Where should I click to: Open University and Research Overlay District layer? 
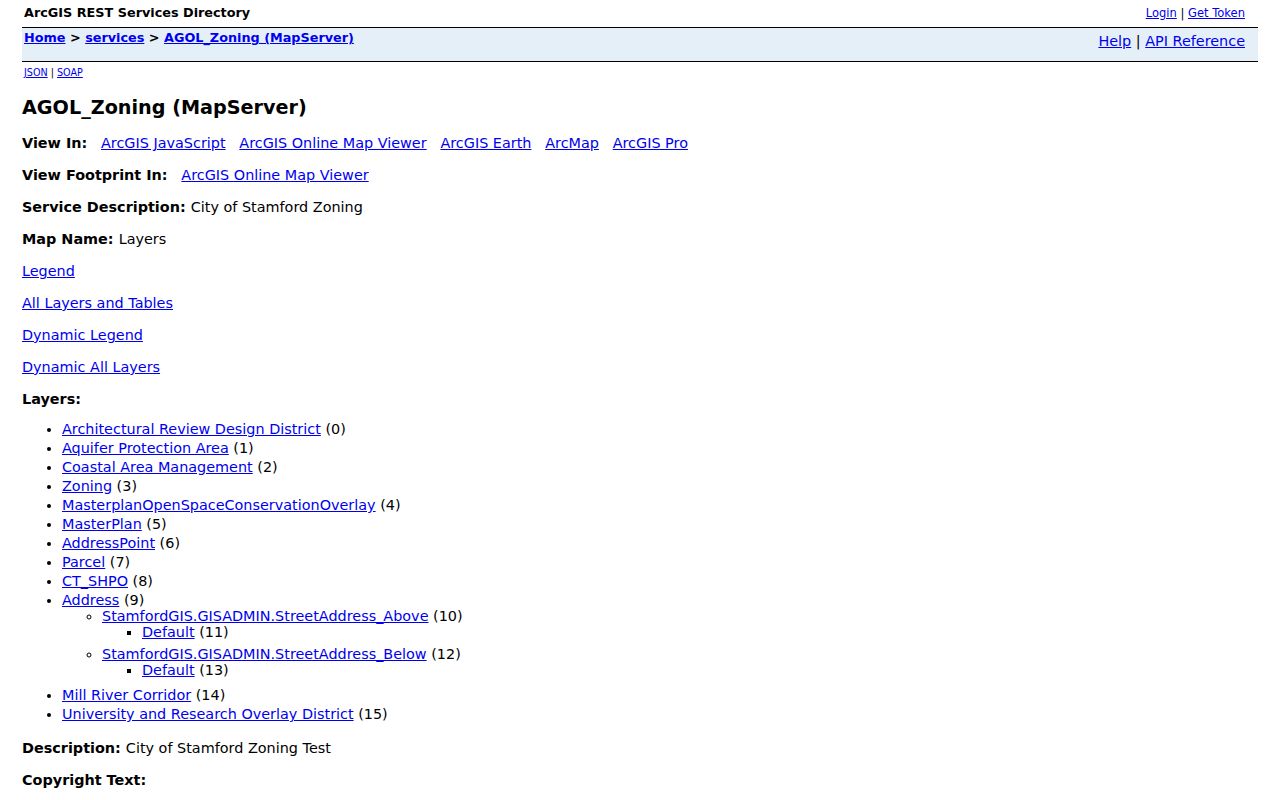coord(208,714)
